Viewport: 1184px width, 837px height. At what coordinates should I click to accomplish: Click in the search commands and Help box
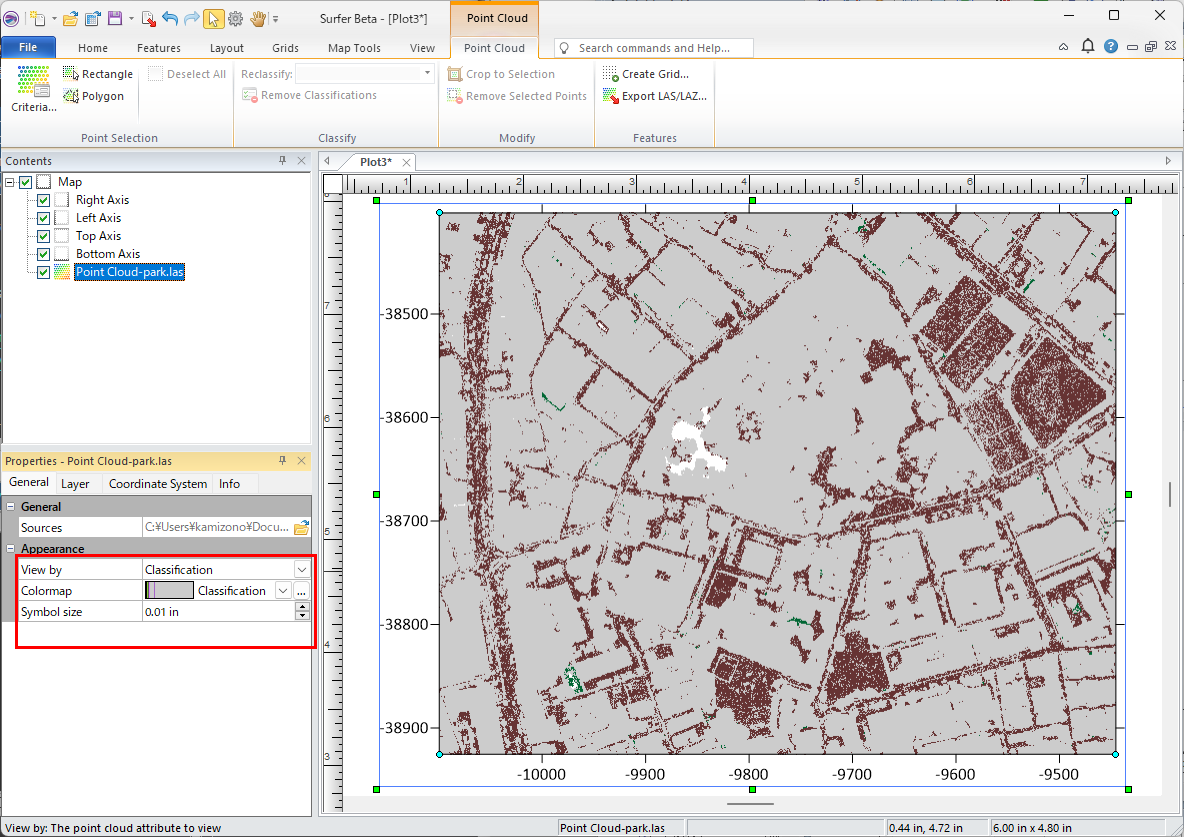pos(654,48)
